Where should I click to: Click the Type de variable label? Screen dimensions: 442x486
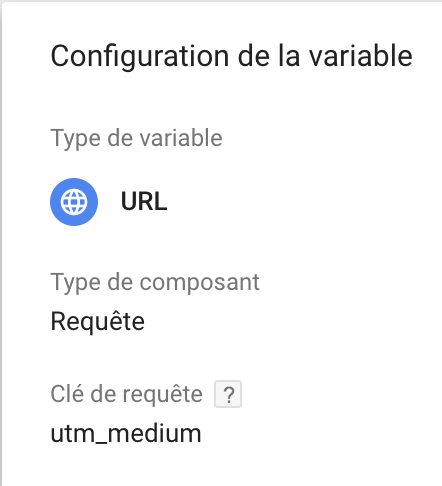pos(136,138)
